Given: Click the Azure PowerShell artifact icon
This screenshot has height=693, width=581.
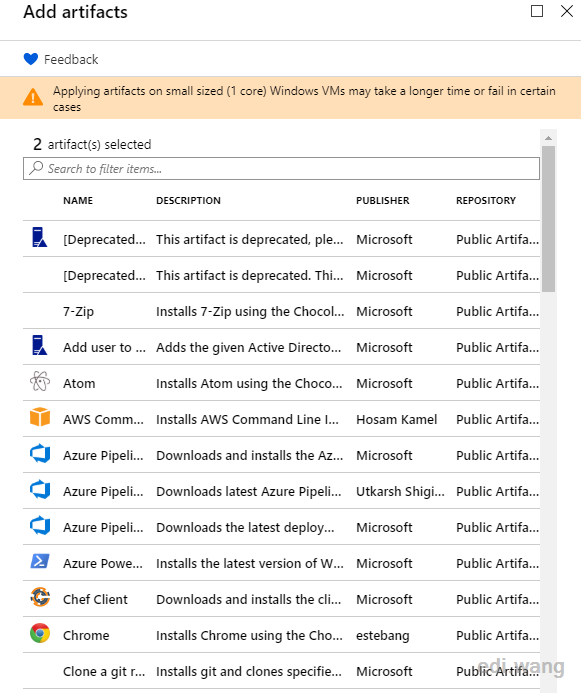Looking at the screenshot, I should tap(40, 562).
